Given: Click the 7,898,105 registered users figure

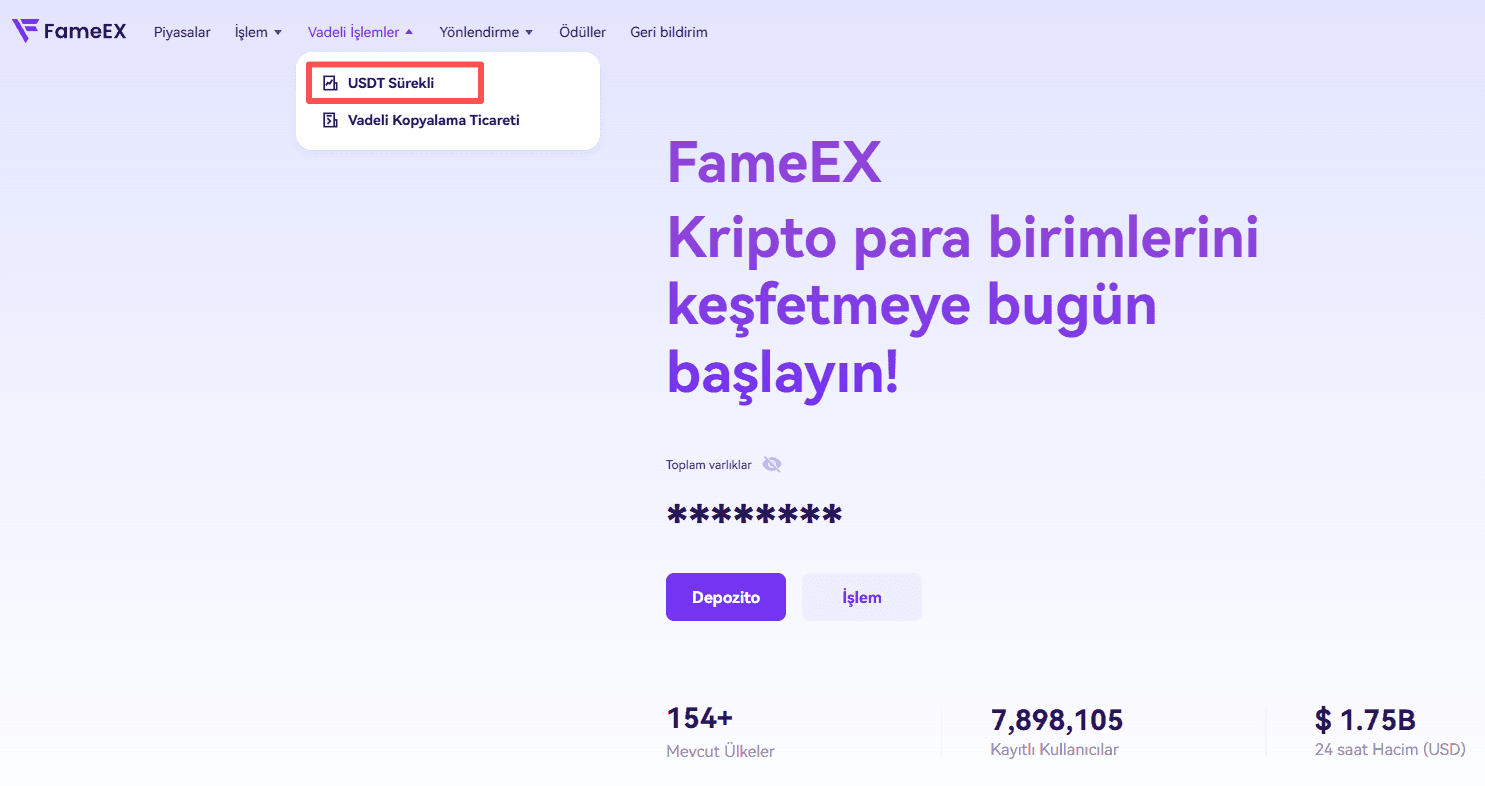Looking at the screenshot, I should click(1057, 719).
